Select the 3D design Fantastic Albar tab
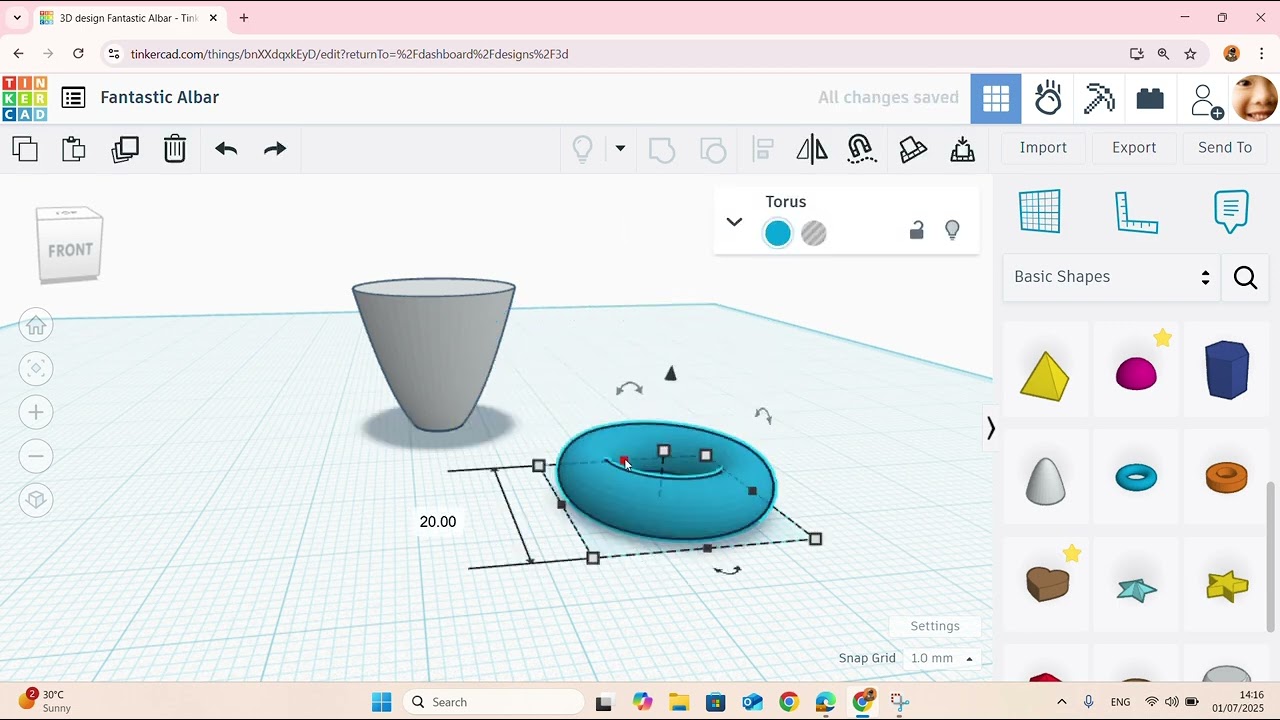This screenshot has width=1280, height=720. (x=129, y=18)
